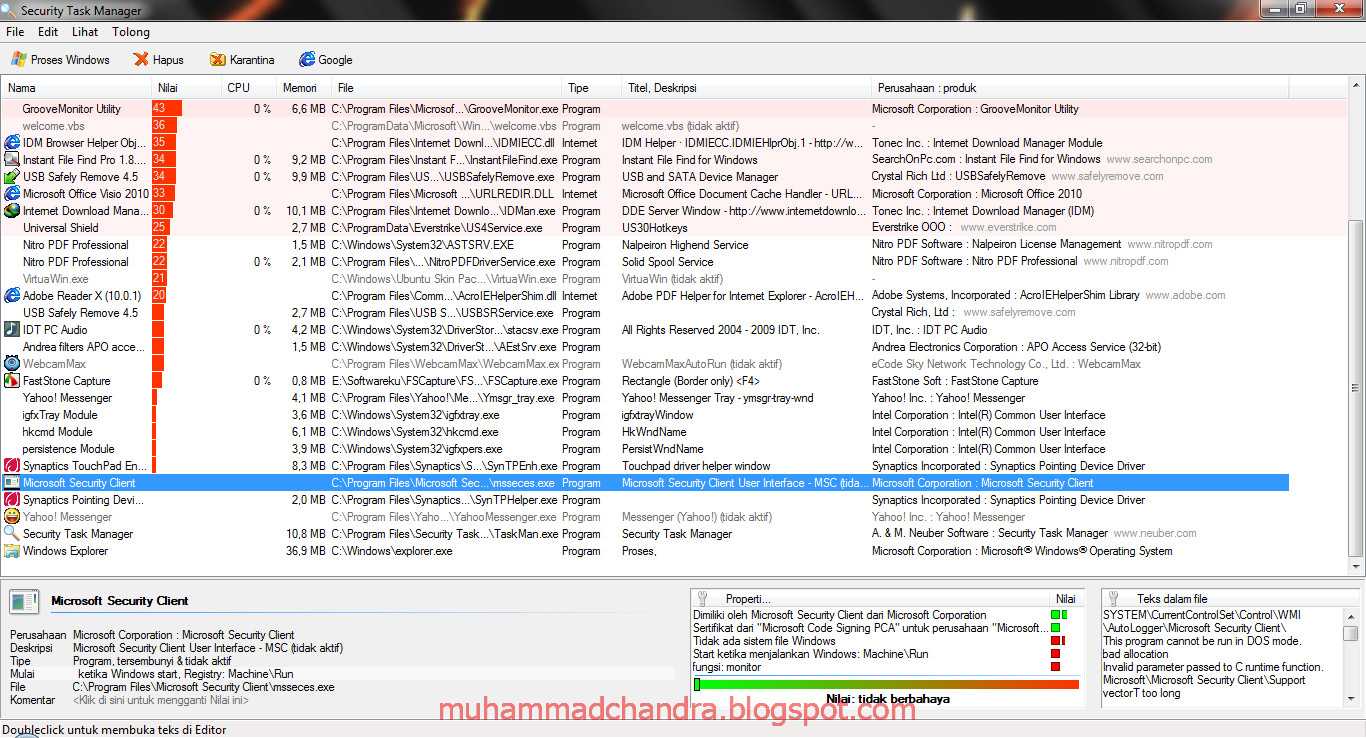Click the Internet Download Manager globe icon
1366x738 pixels.
12,211
